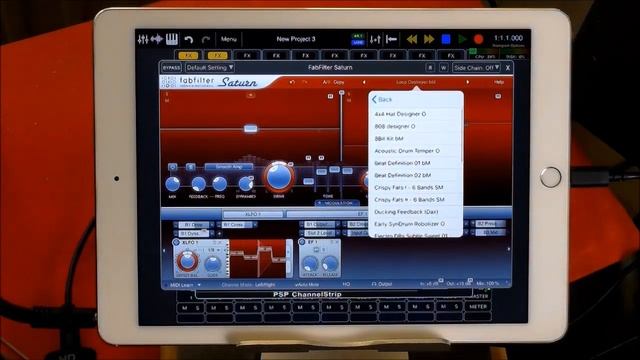Image resolution: width=640 pixels, height=360 pixels.
Task: Fast forward the transport
Action: (x=429, y=40)
